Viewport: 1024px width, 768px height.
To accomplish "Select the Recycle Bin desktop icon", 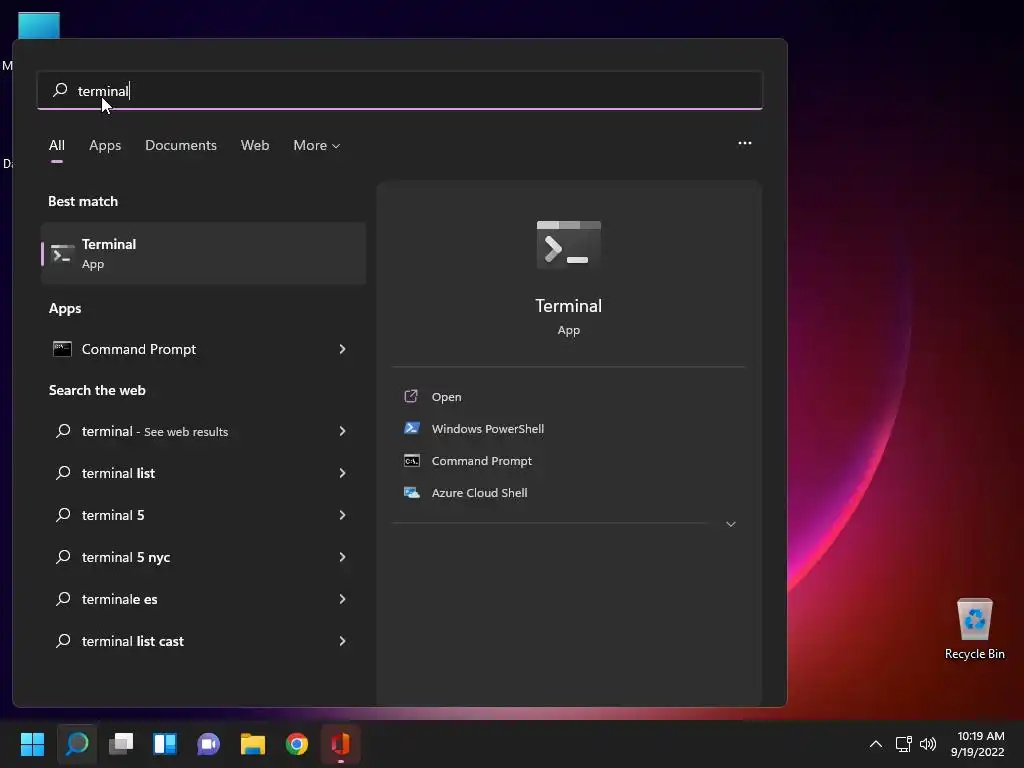I will 974,628.
